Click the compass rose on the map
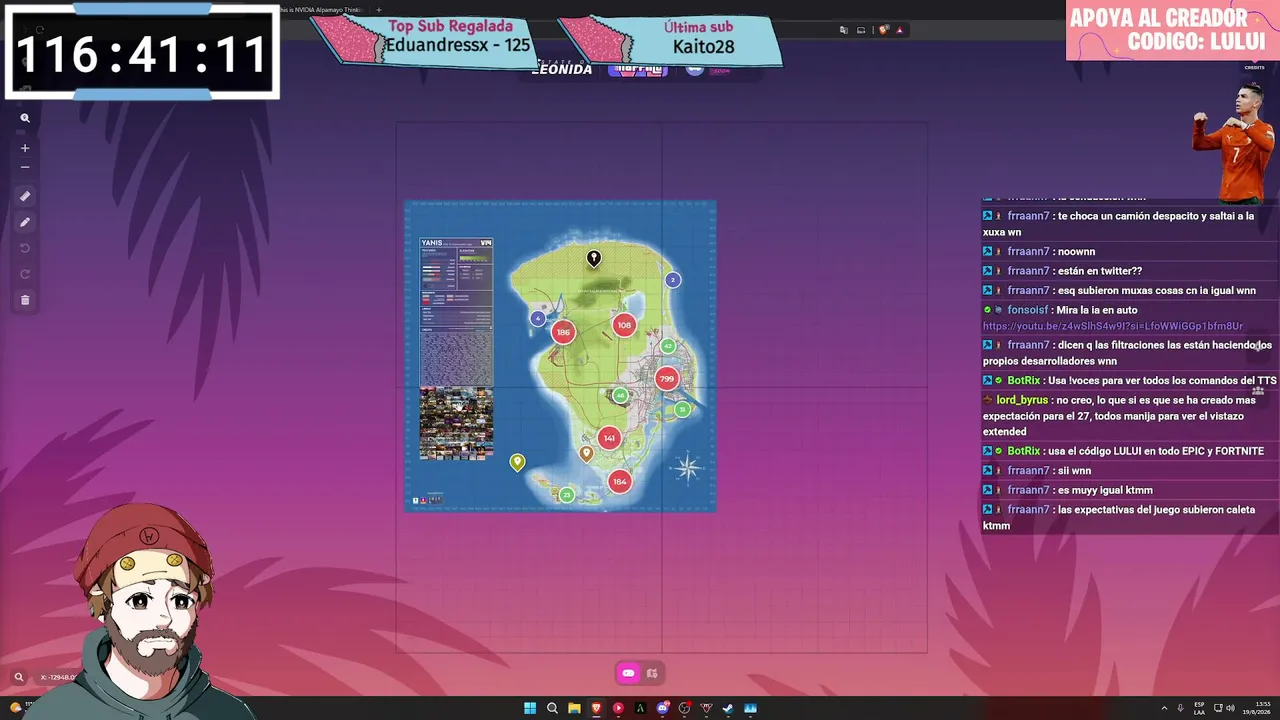This screenshot has width=1280, height=720. tap(687, 467)
